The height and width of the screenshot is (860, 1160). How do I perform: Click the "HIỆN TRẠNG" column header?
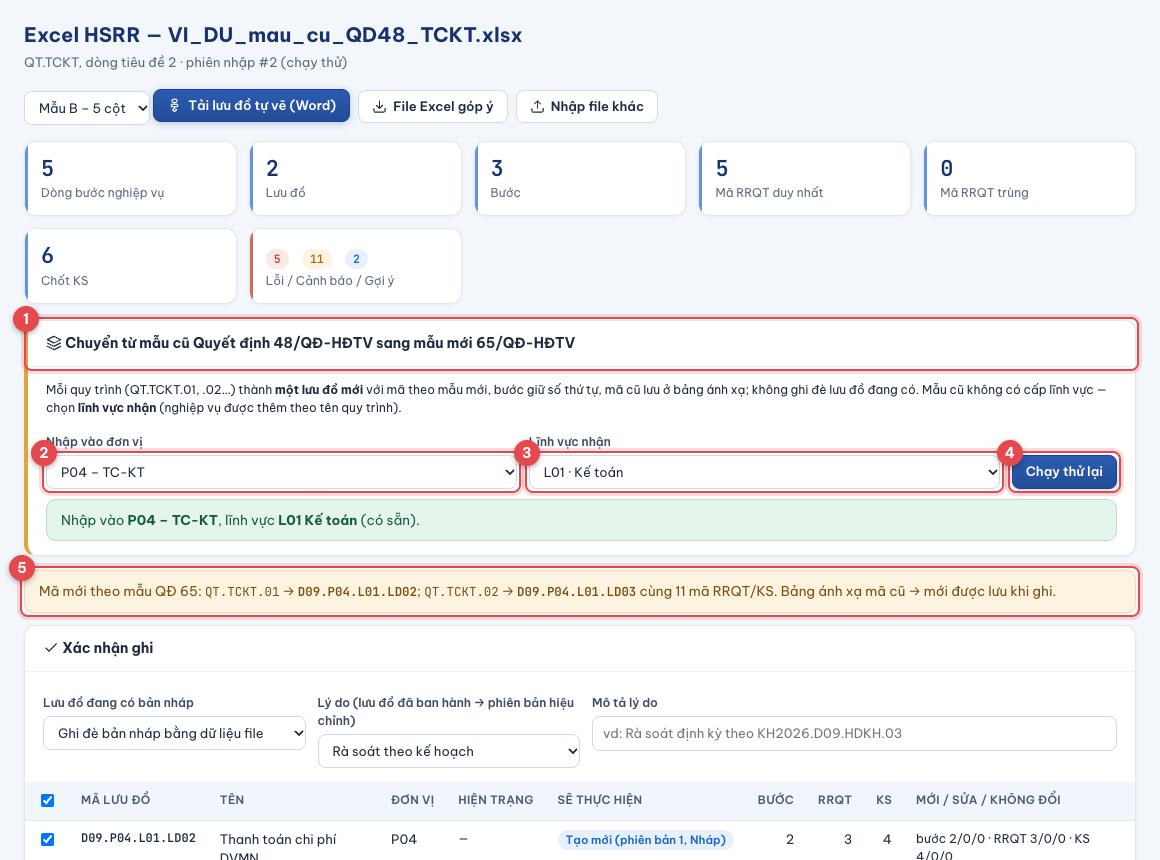(496, 799)
